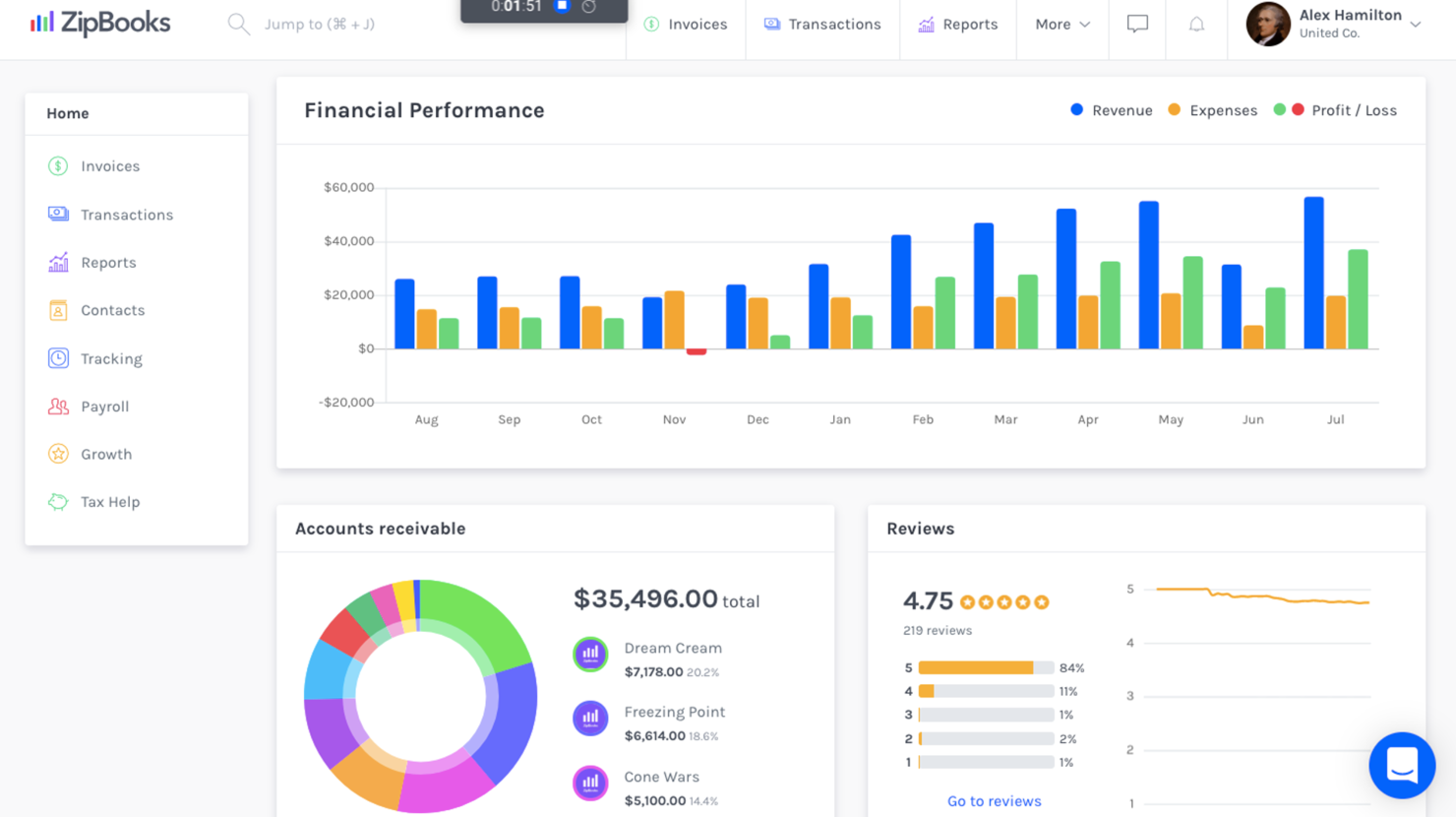
Task: Click the 5-star 84% rating bar
Action: point(986,667)
